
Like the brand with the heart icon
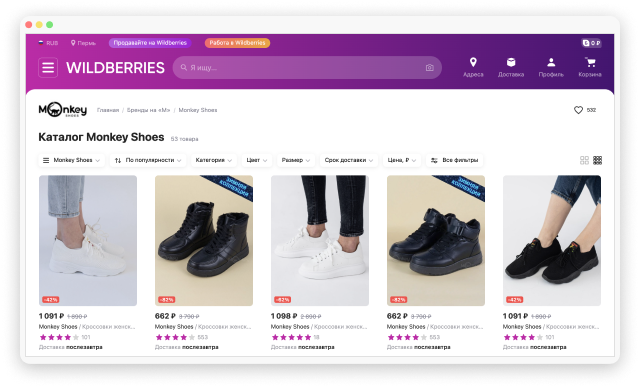[578, 110]
